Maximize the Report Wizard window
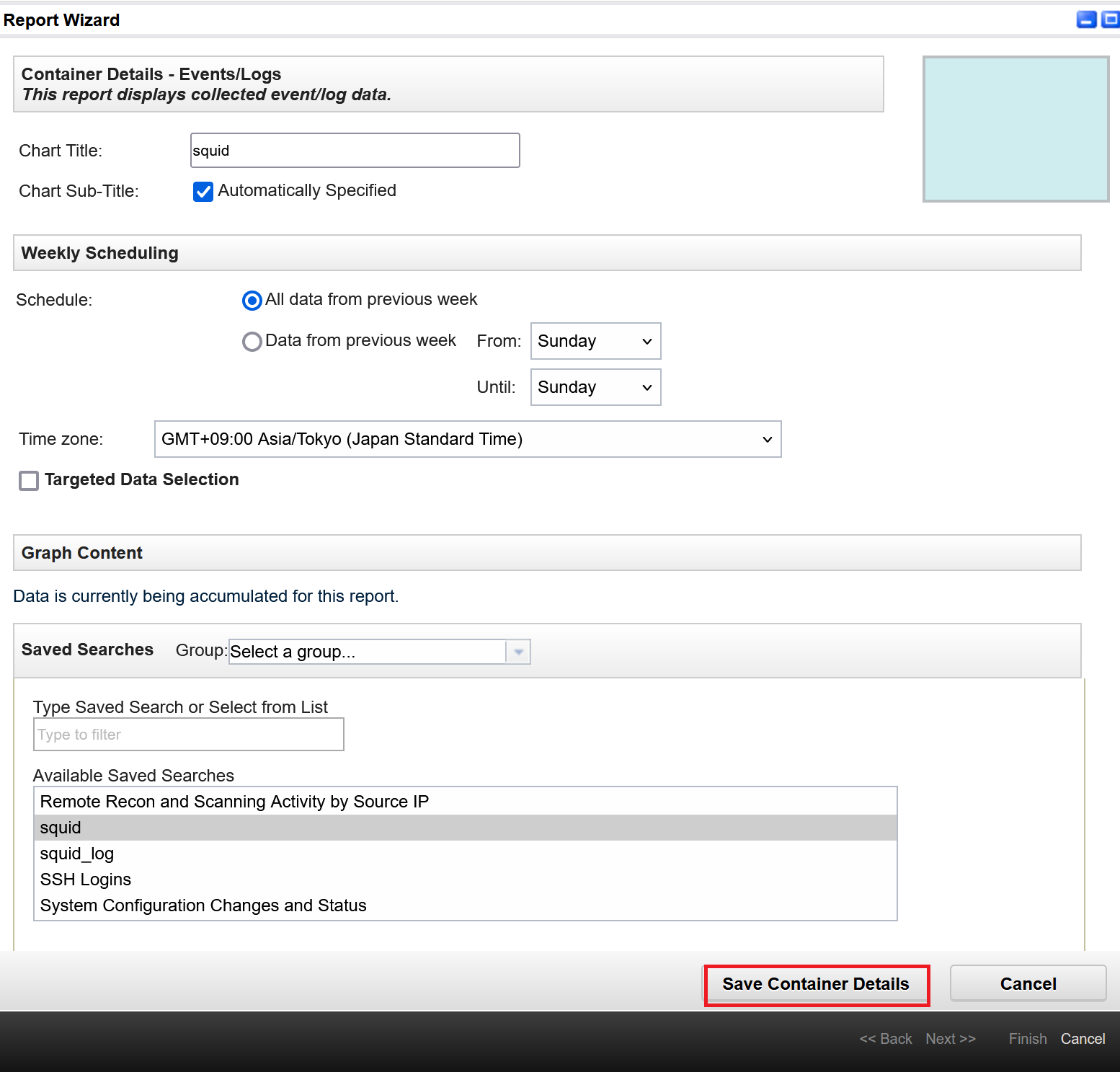The width and height of the screenshot is (1120, 1072). click(x=1111, y=19)
